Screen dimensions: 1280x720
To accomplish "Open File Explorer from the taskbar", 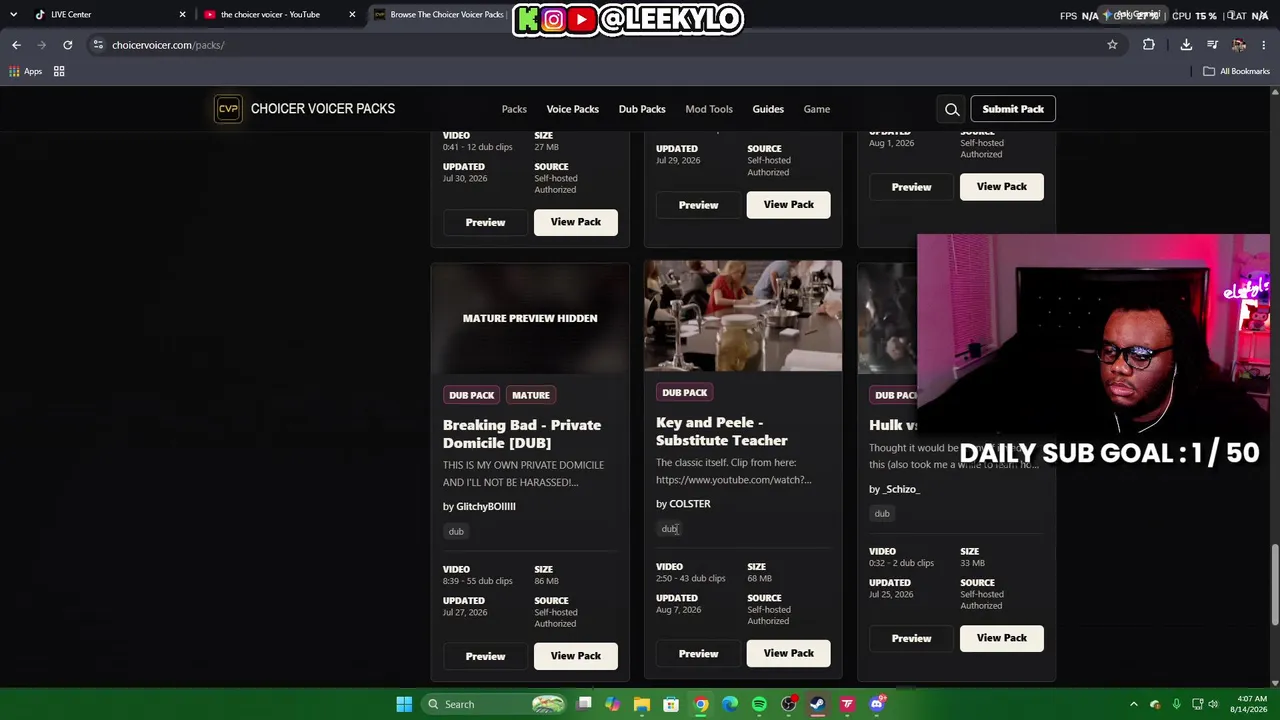I will (x=642, y=704).
